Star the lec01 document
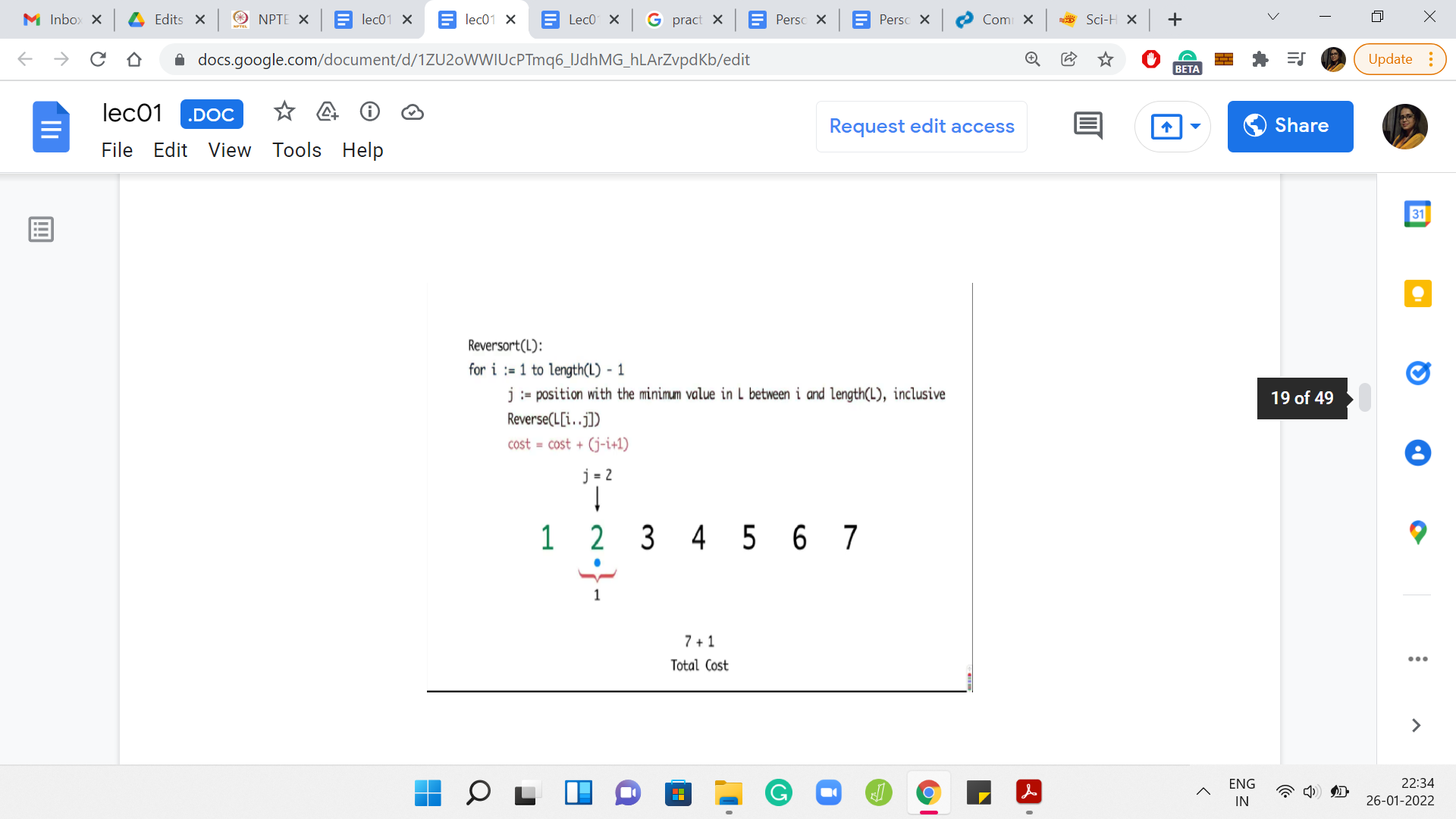Viewport: 1456px width, 819px height. 284,112
